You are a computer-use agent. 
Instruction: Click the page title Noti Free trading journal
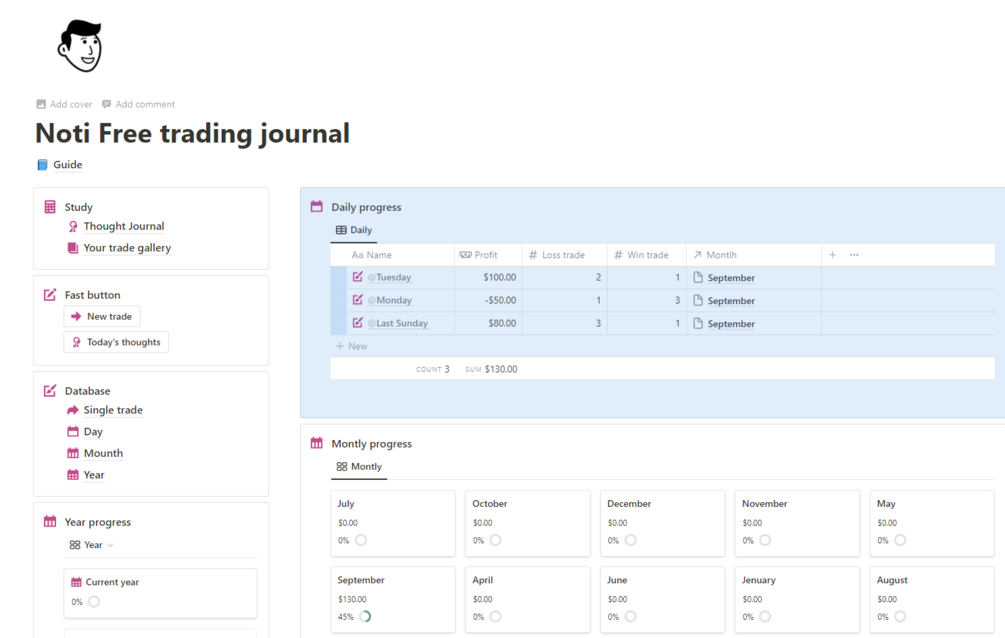pyautogui.click(x=192, y=133)
